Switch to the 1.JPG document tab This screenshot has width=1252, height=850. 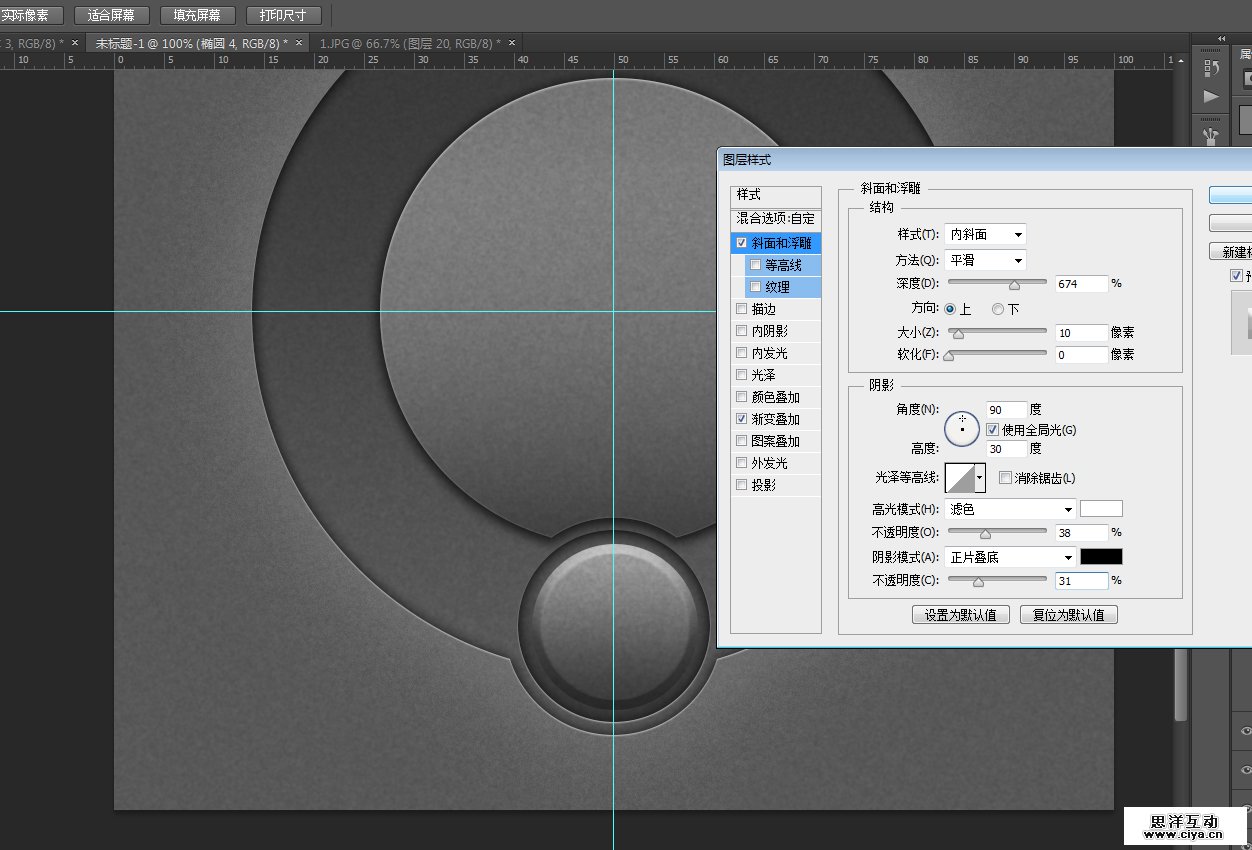pyautogui.click(x=410, y=43)
